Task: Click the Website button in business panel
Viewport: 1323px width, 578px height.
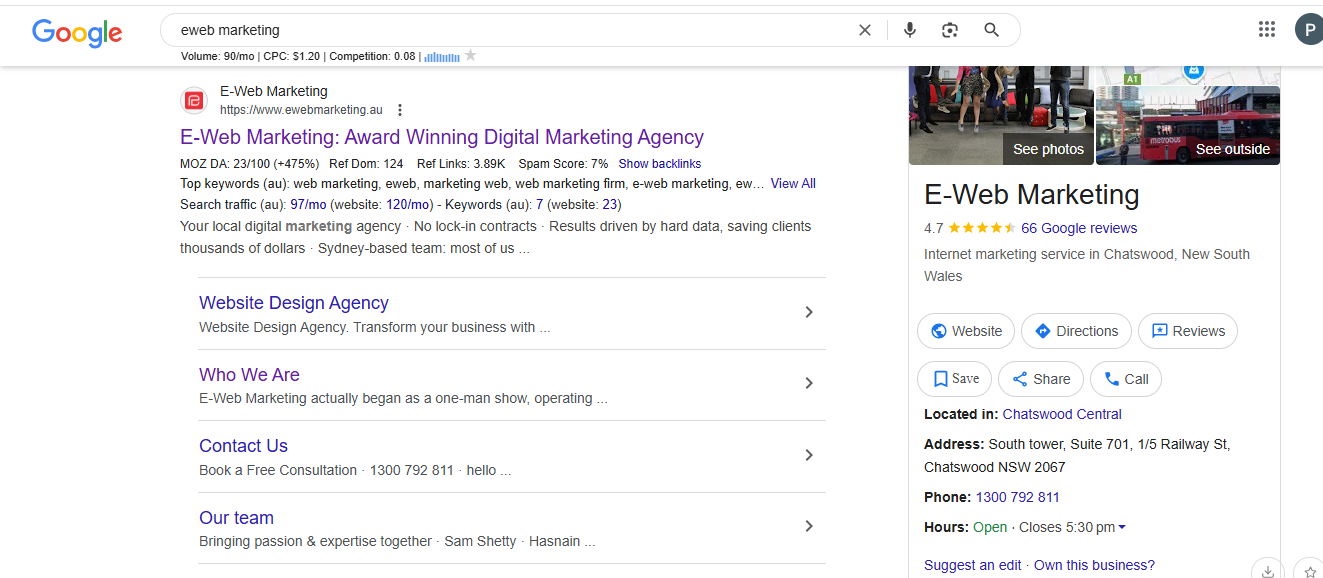Action: pyautogui.click(x=966, y=331)
